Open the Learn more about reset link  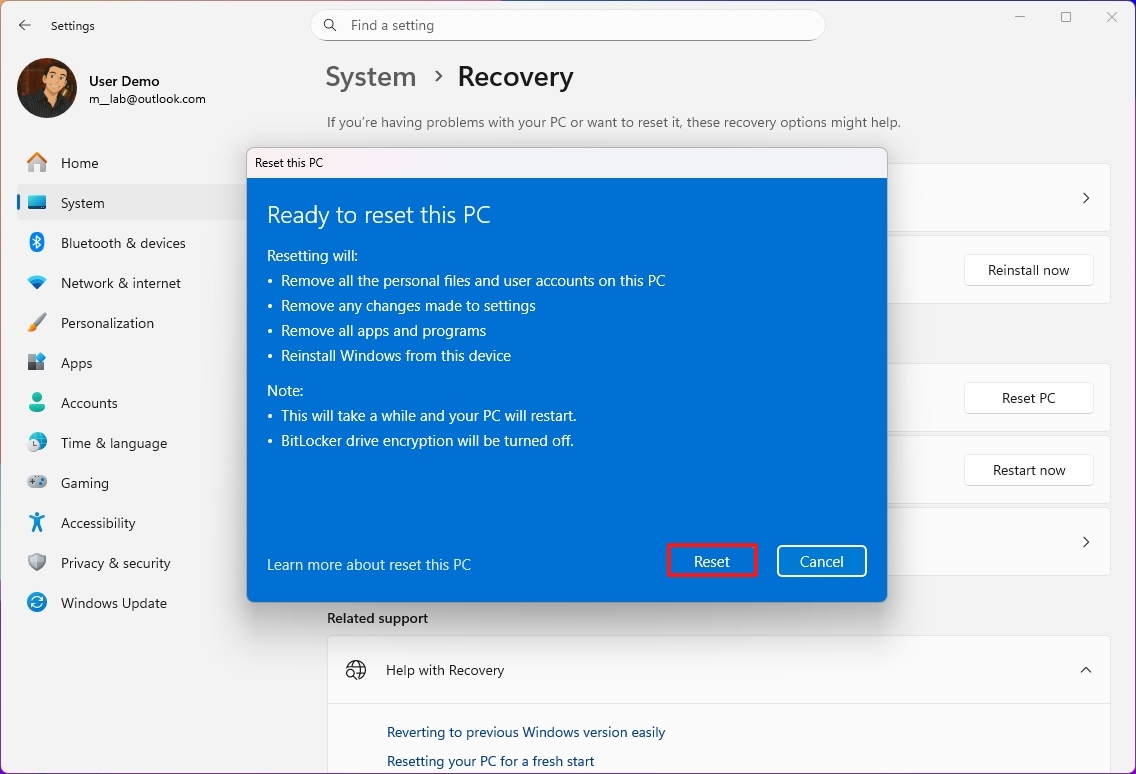click(x=369, y=564)
